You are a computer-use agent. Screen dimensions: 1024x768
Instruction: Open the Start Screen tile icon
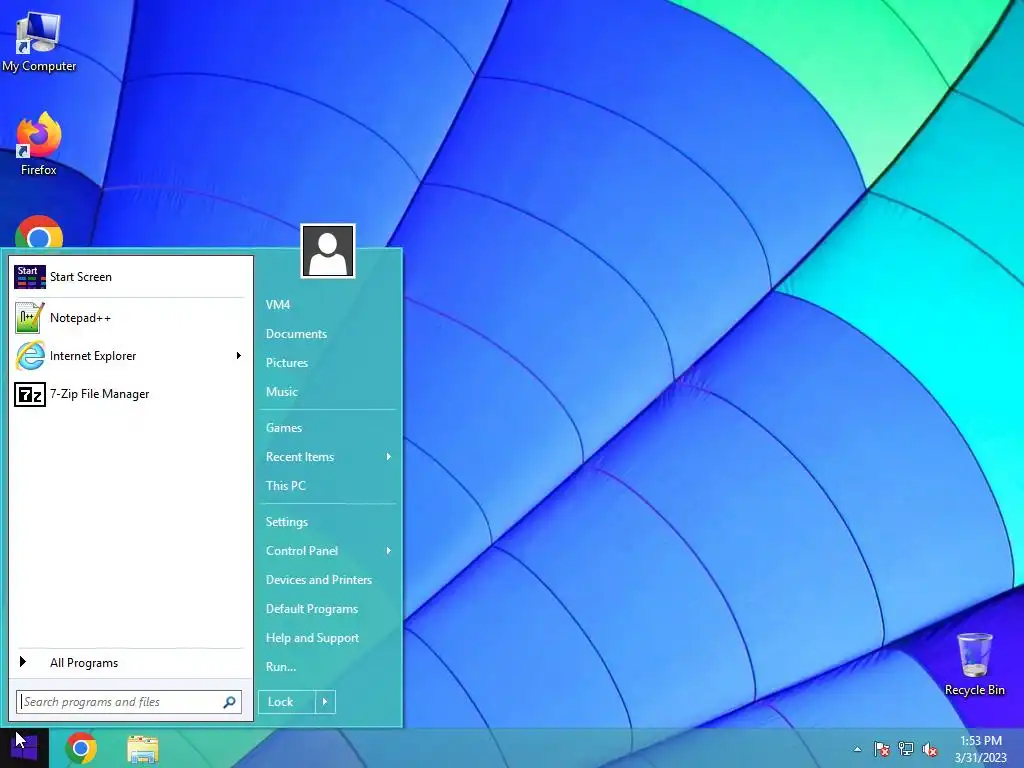click(x=30, y=277)
